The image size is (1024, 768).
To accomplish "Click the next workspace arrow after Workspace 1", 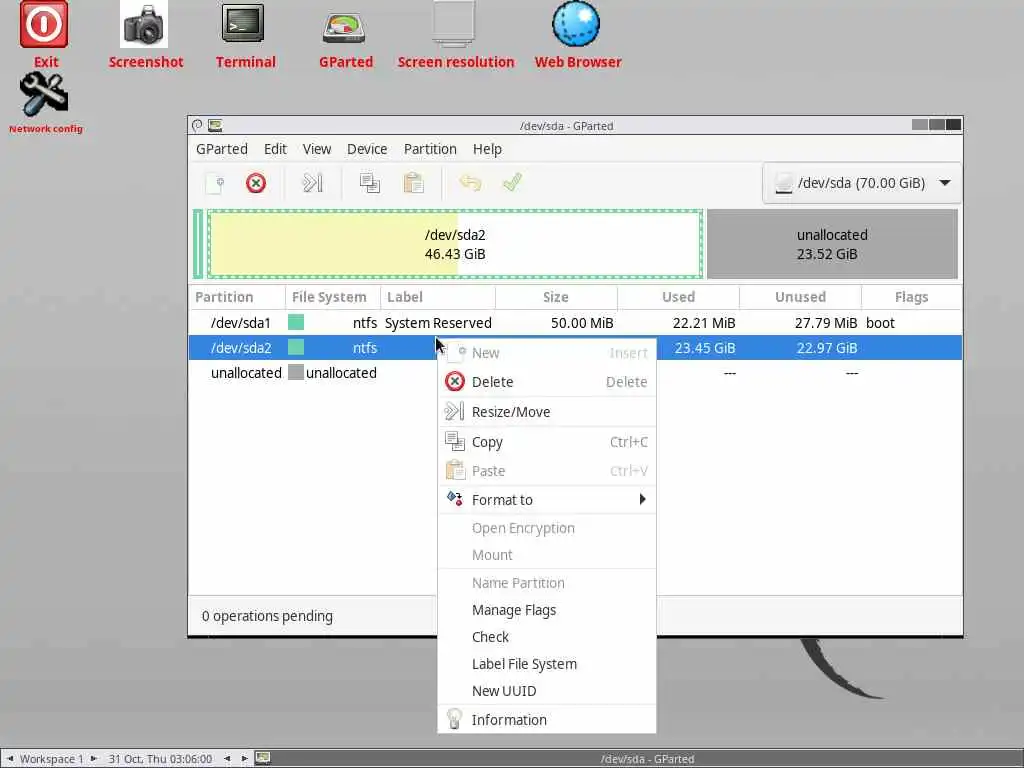I will (x=93, y=758).
